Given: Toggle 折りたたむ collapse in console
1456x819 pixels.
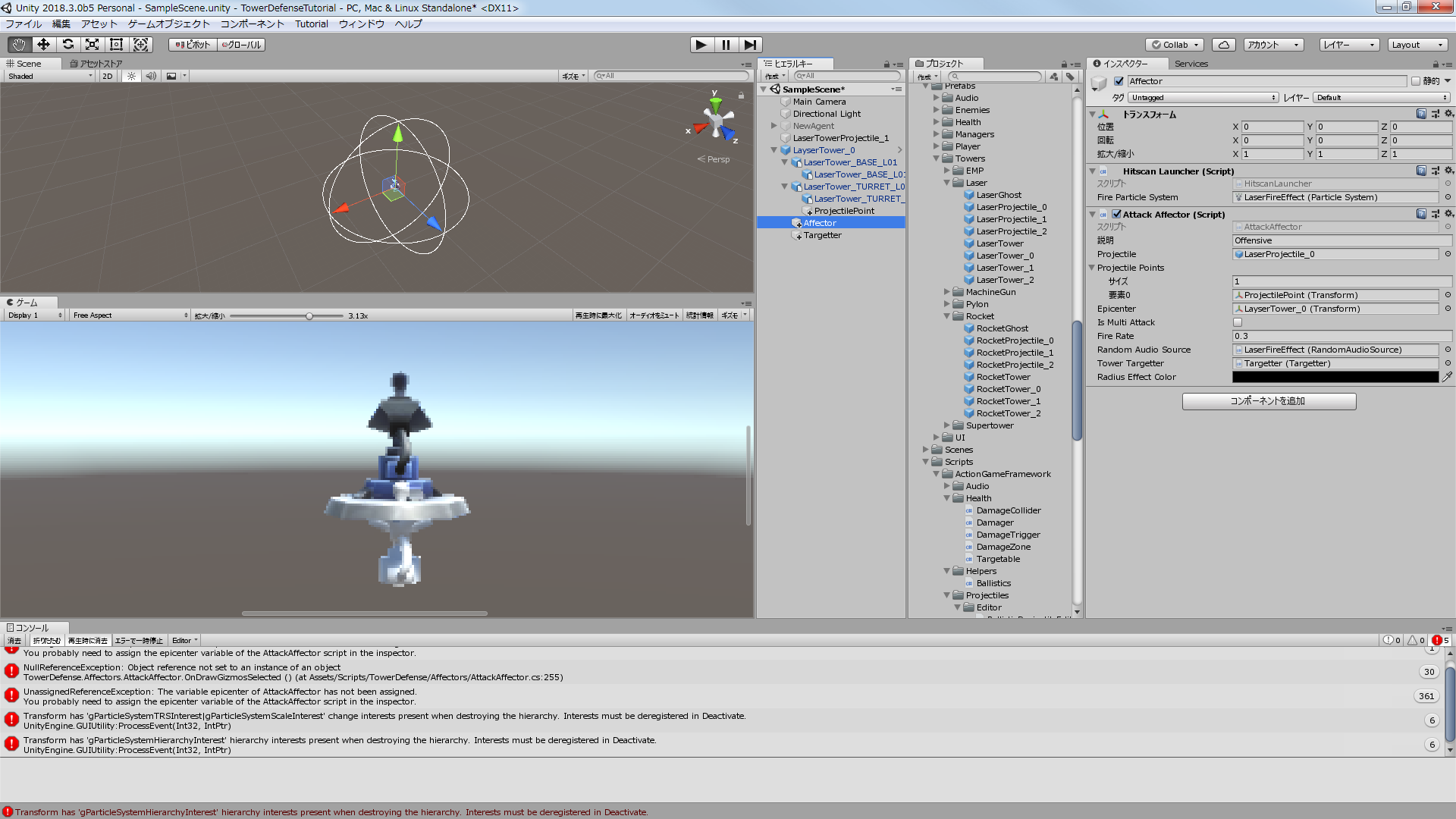Looking at the screenshot, I should (x=46, y=641).
